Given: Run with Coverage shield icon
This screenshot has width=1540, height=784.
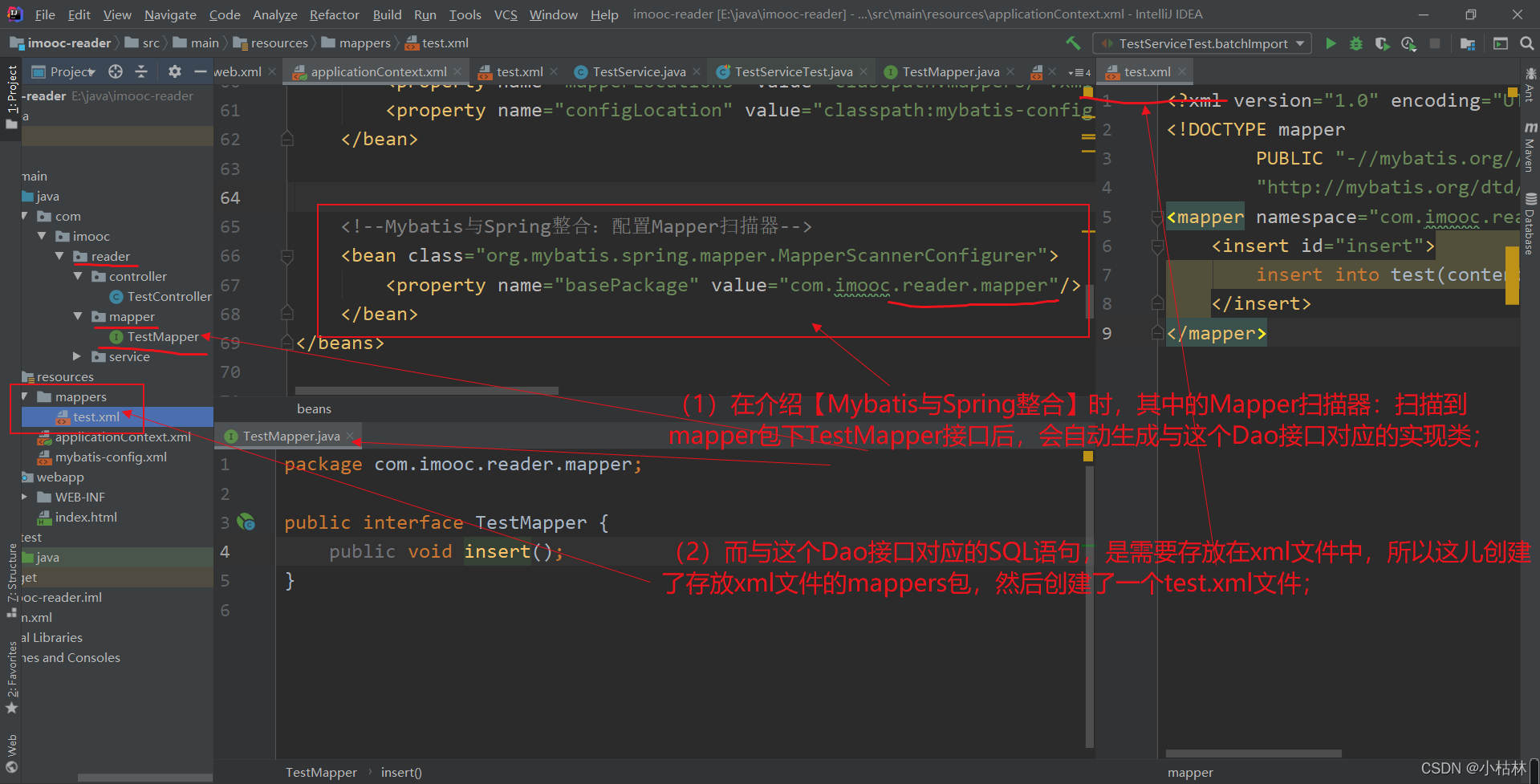Looking at the screenshot, I should coord(1382,43).
